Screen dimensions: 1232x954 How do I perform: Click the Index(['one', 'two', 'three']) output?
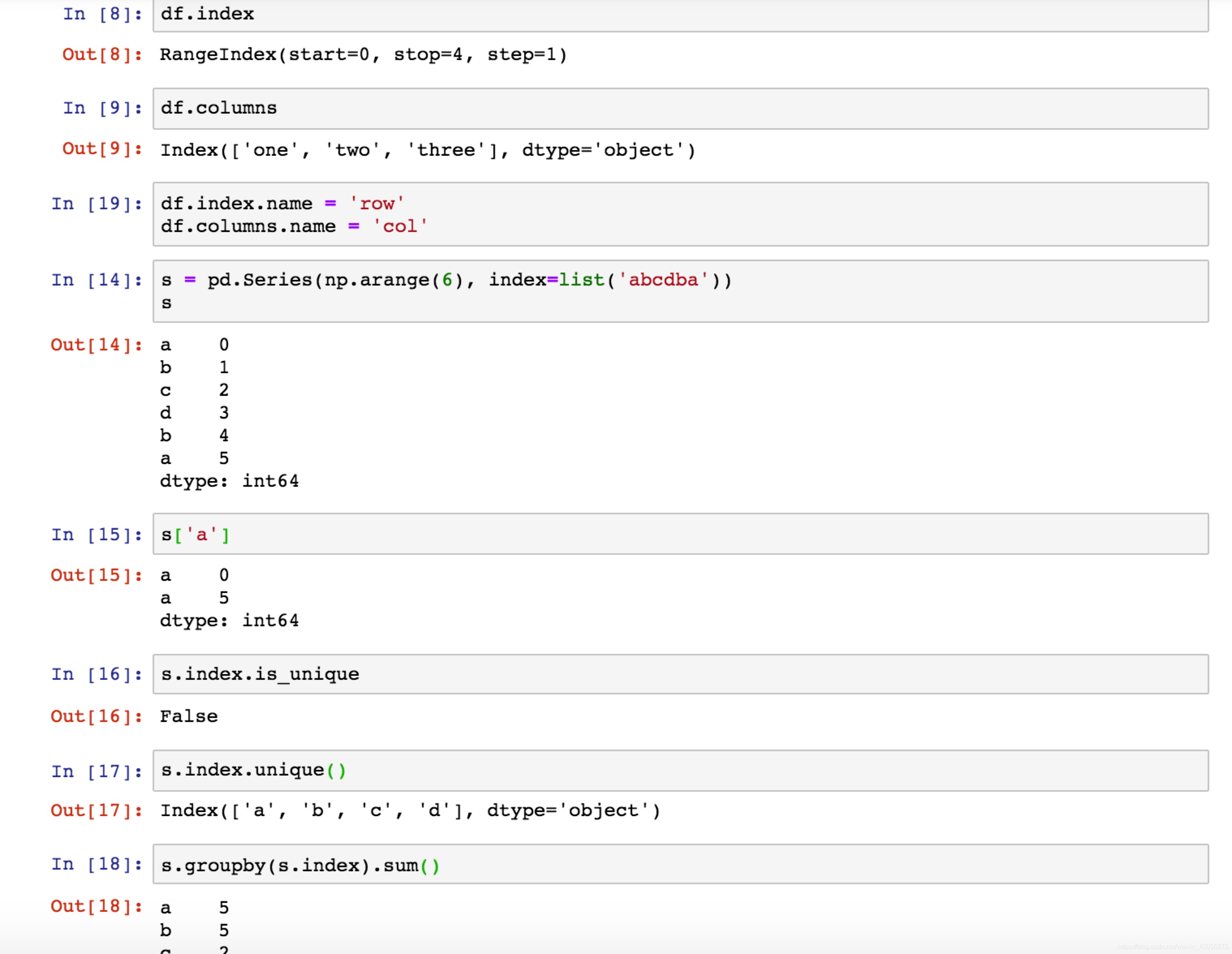tap(428, 150)
